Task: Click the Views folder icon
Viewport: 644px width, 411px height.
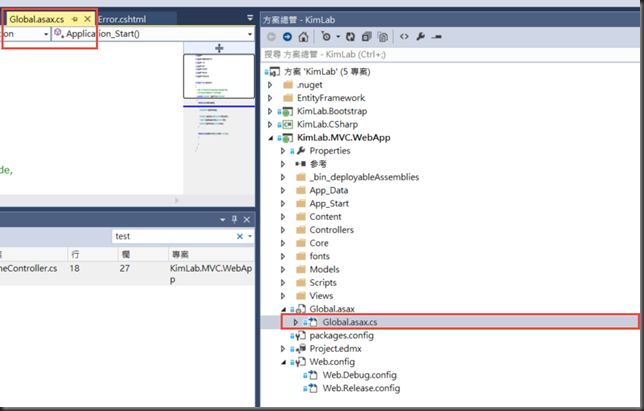Action: (301, 296)
